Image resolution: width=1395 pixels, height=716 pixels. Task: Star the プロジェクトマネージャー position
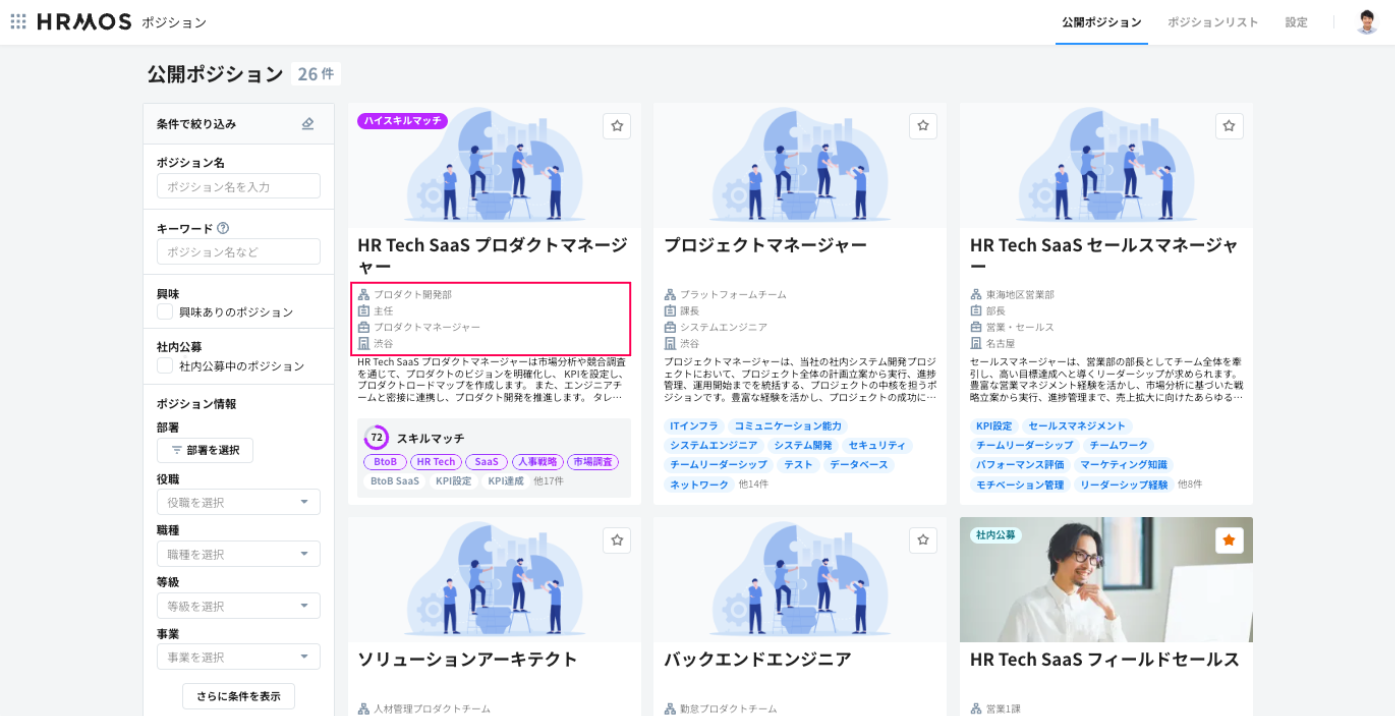coord(923,126)
